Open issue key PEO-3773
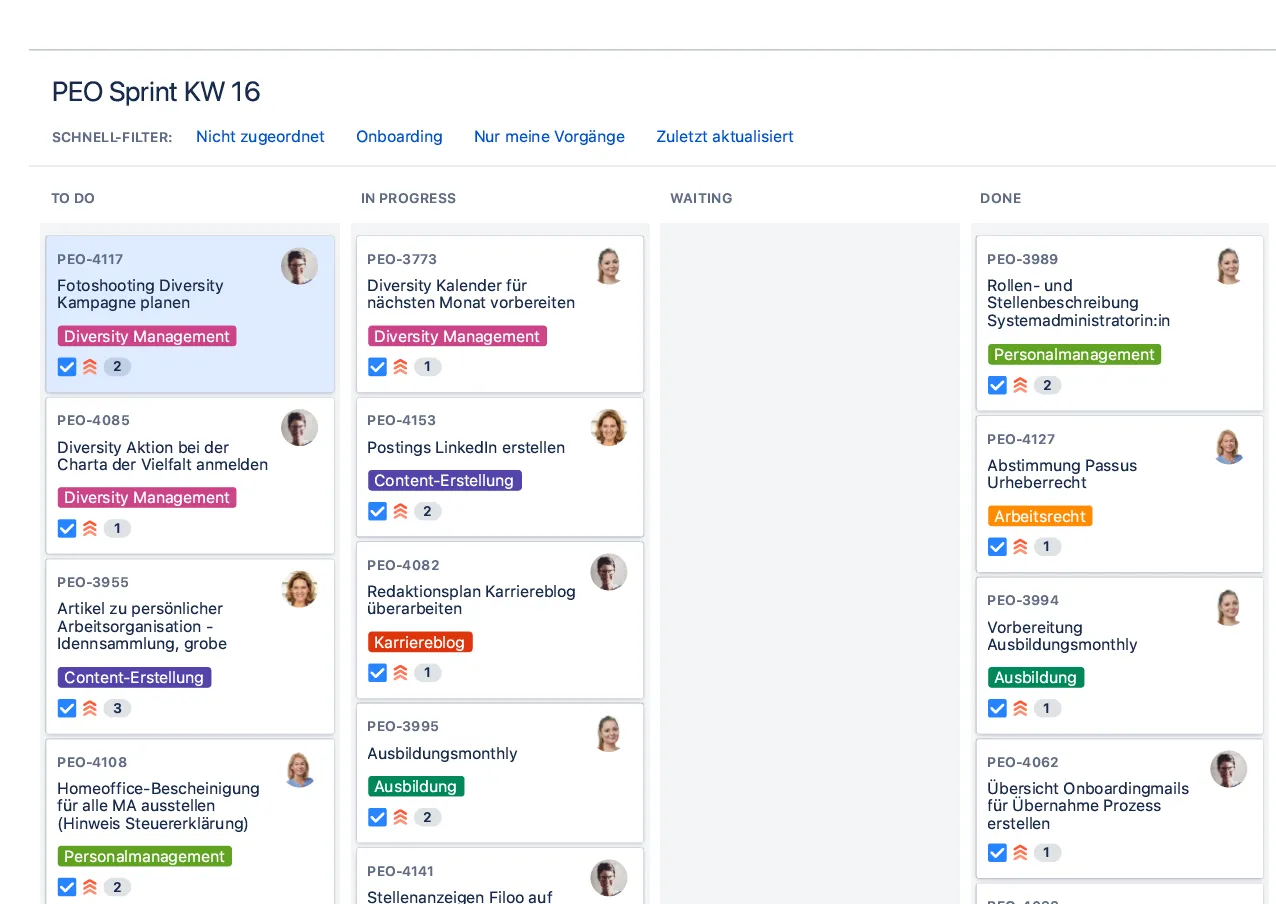Screen dimensions: 1276x904 click(x=402, y=259)
